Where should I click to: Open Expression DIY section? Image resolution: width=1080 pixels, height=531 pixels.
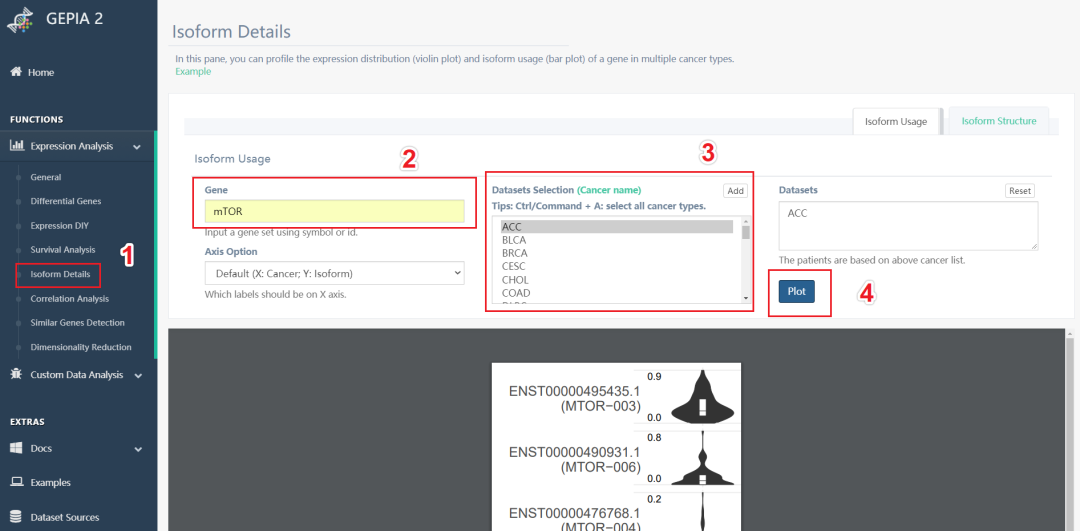(59, 225)
